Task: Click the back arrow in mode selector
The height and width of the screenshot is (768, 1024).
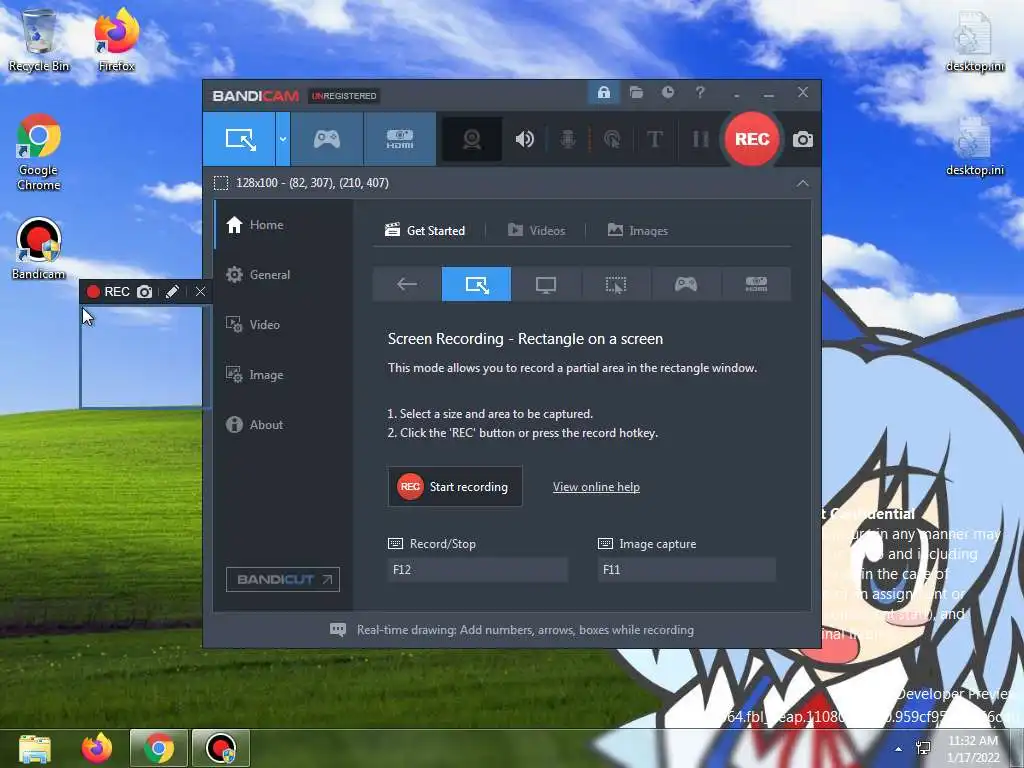Action: coord(407,284)
